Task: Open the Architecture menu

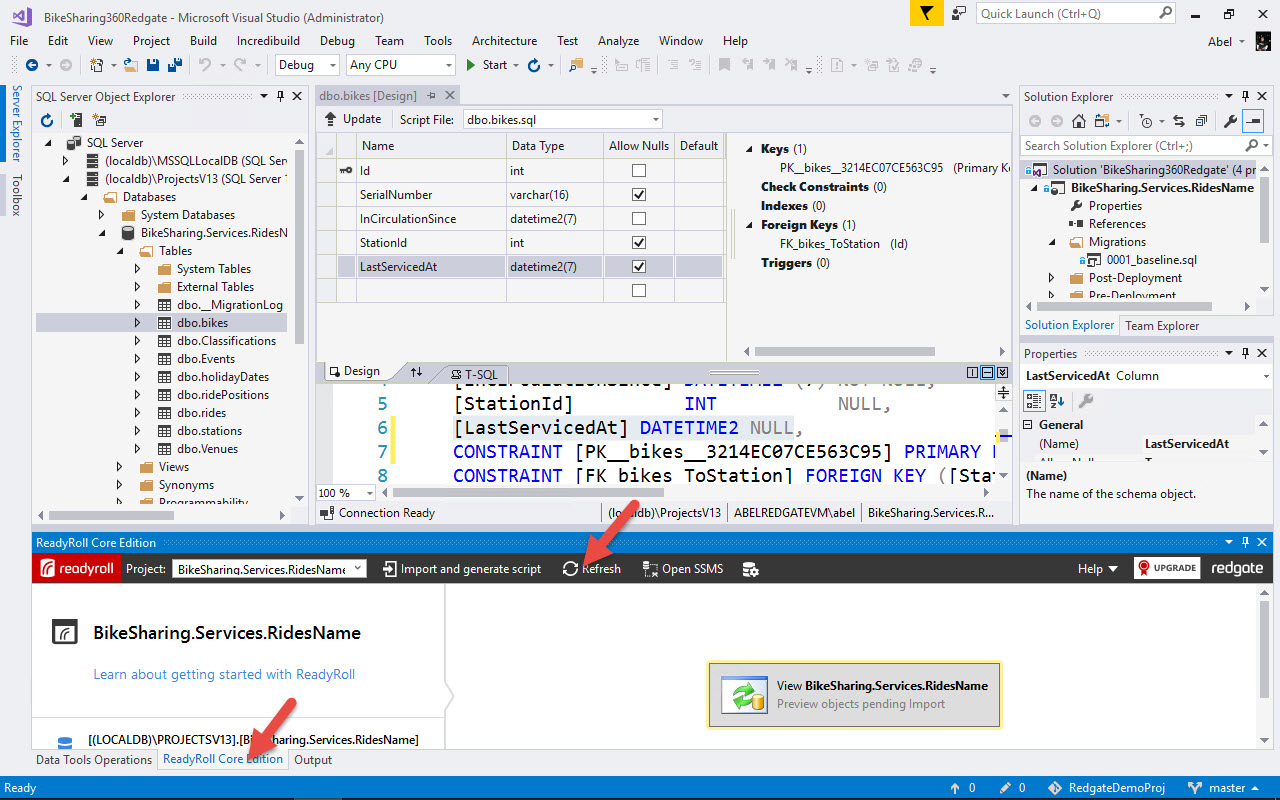Action: pos(504,41)
